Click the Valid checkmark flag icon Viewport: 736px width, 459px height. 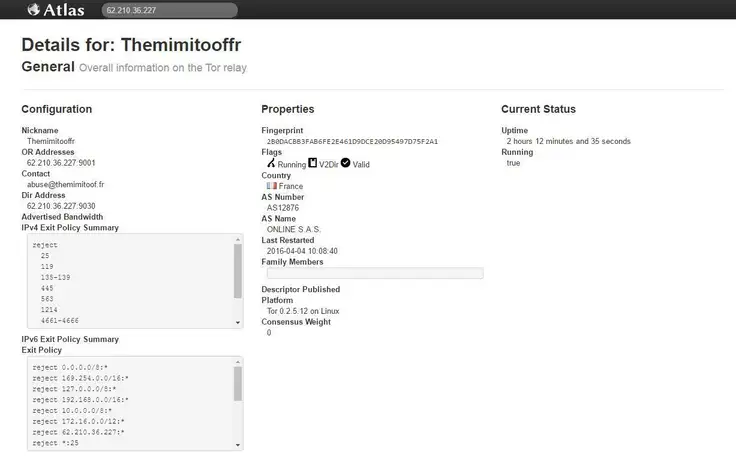345,163
